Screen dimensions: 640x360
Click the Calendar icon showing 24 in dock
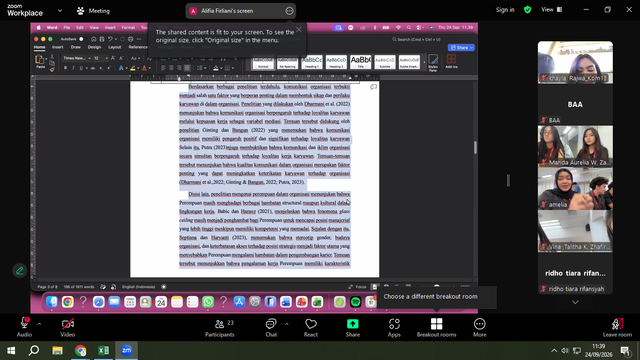[161, 302]
